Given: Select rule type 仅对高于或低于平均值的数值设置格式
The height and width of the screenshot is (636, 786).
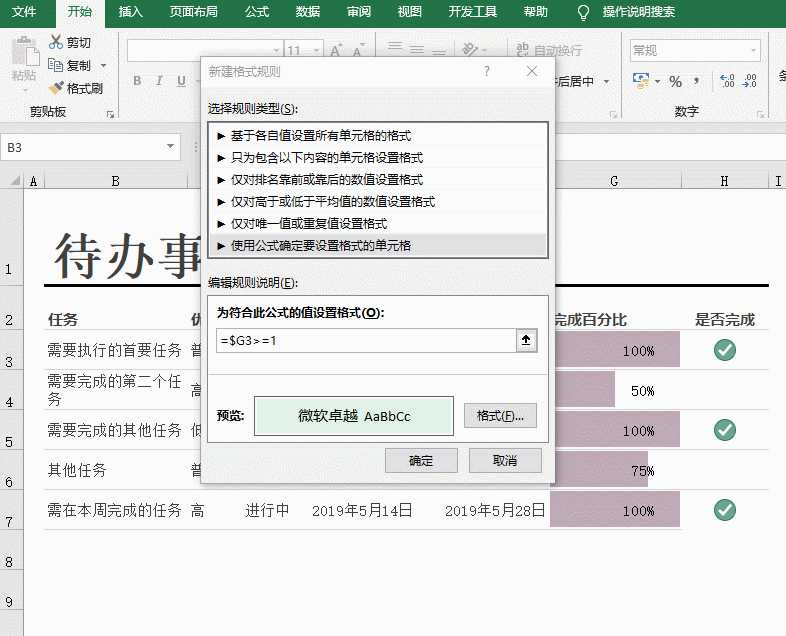Looking at the screenshot, I should click(x=378, y=201).
